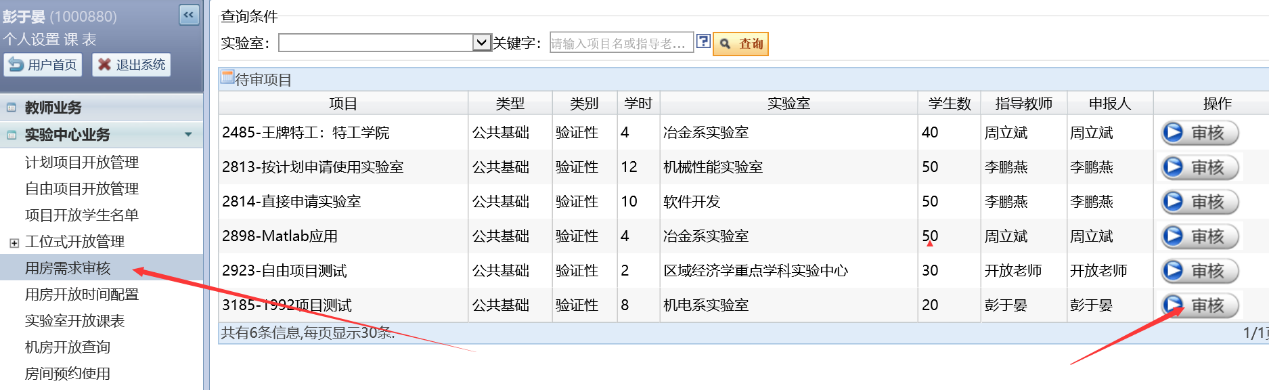Open 用房开放时间配置 page
The height and width of the screenshot is (390, 1269).
click(x=82, y=294)
